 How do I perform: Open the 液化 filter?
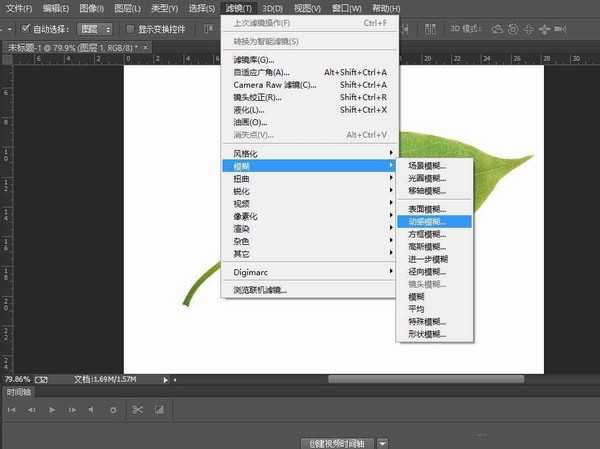click(x=250, y=109)
